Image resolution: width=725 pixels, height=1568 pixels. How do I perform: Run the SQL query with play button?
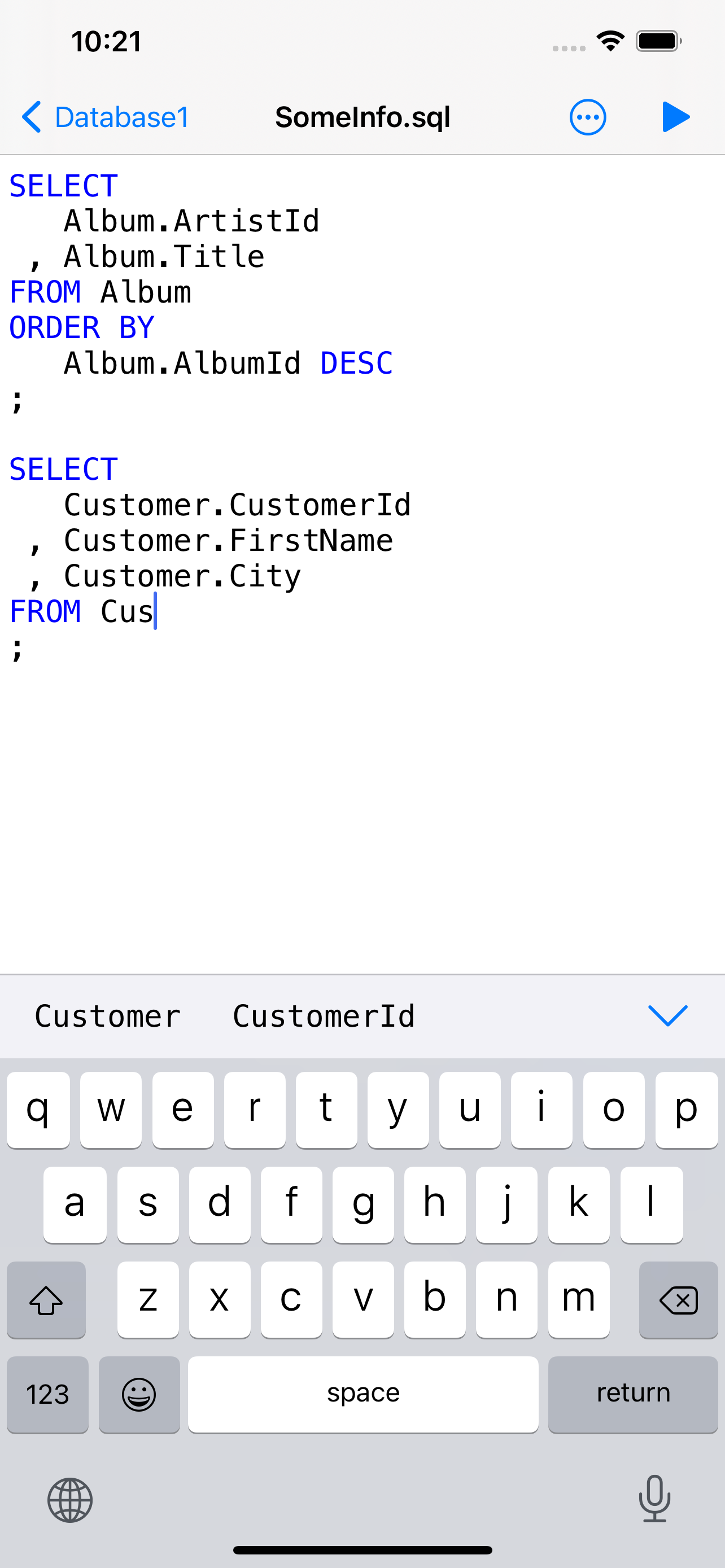[676, 117]
